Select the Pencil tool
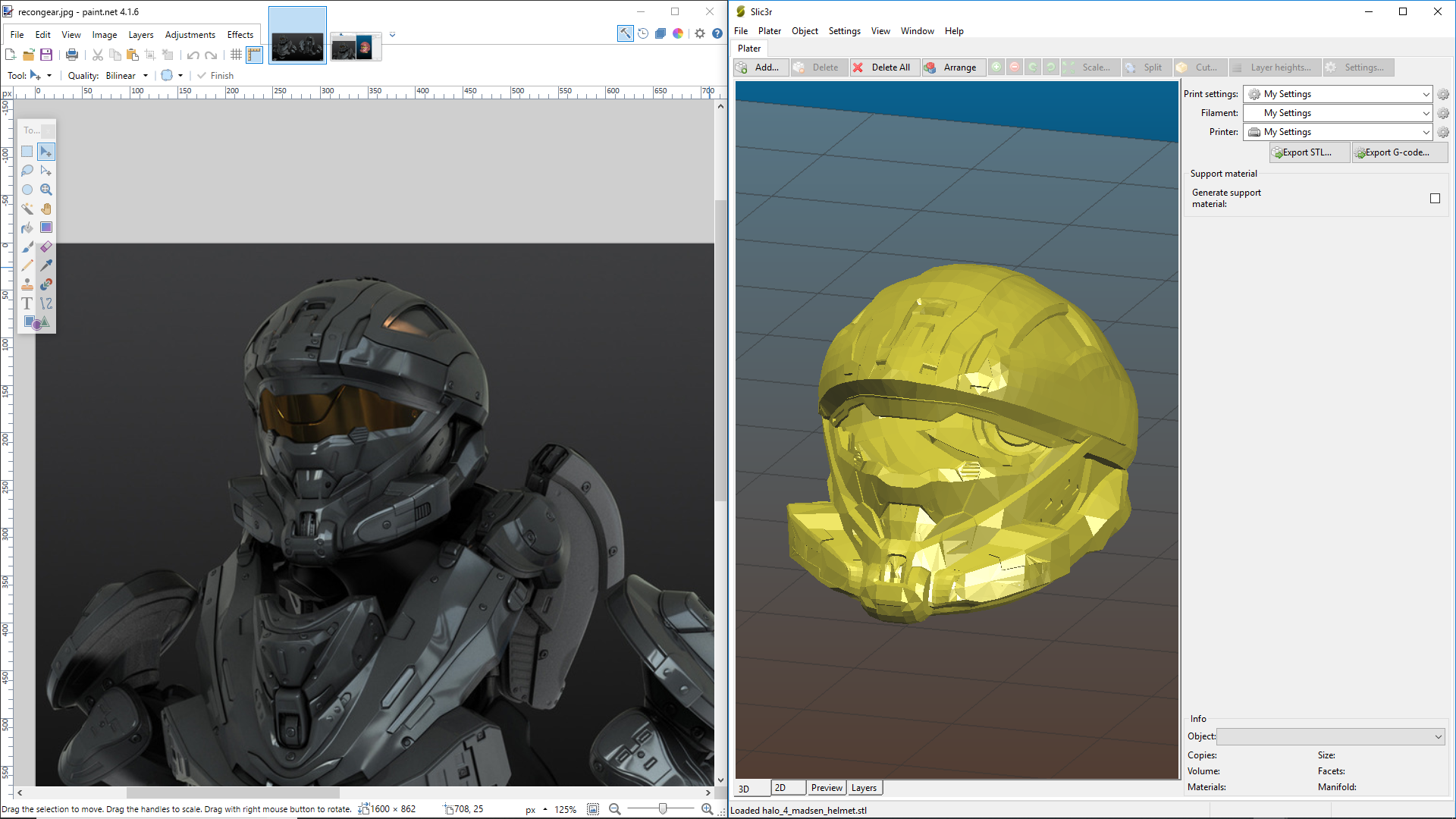1456x819 pixels. click(x=27, y=265)
